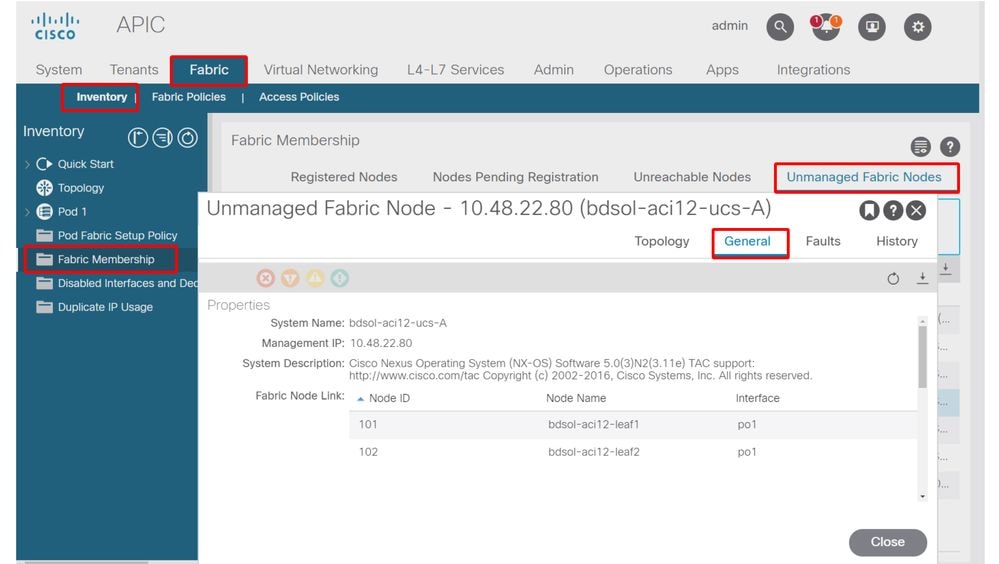Click the first Inventory panel header icon
The image size is (999, 564).
[138, 138]
